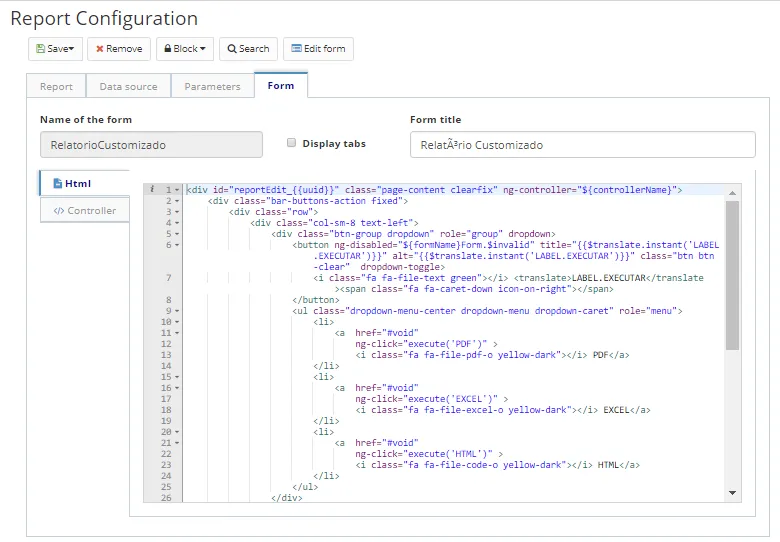Click the padlock Block icon
Image resolution: width=780 pixels, height=542 pixels.
[x=168, y=49]
